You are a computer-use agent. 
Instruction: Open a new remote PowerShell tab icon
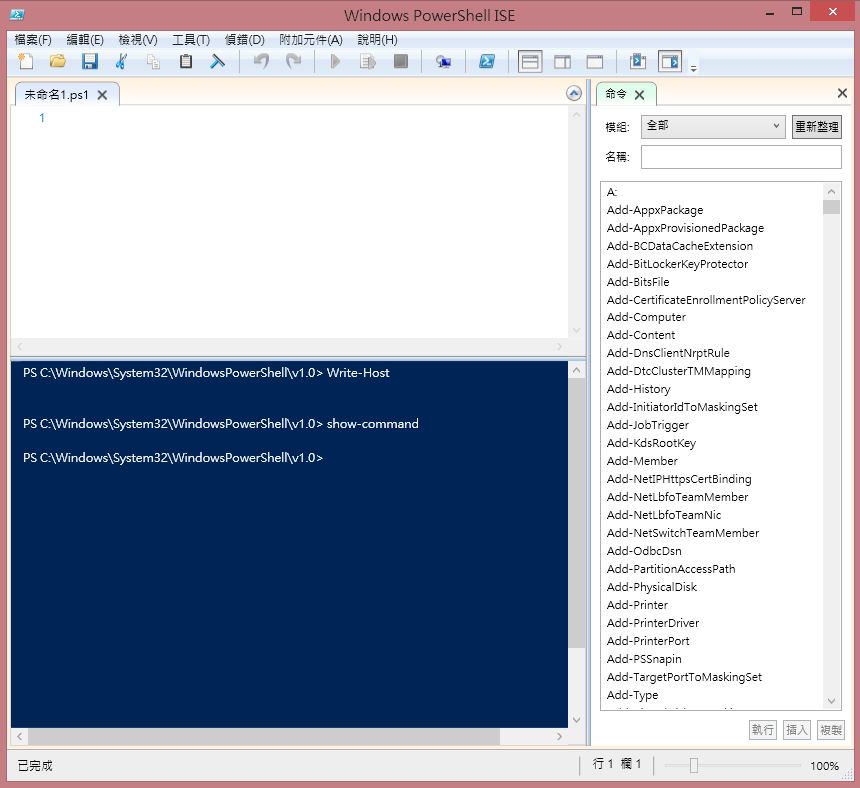pos(443,61)
